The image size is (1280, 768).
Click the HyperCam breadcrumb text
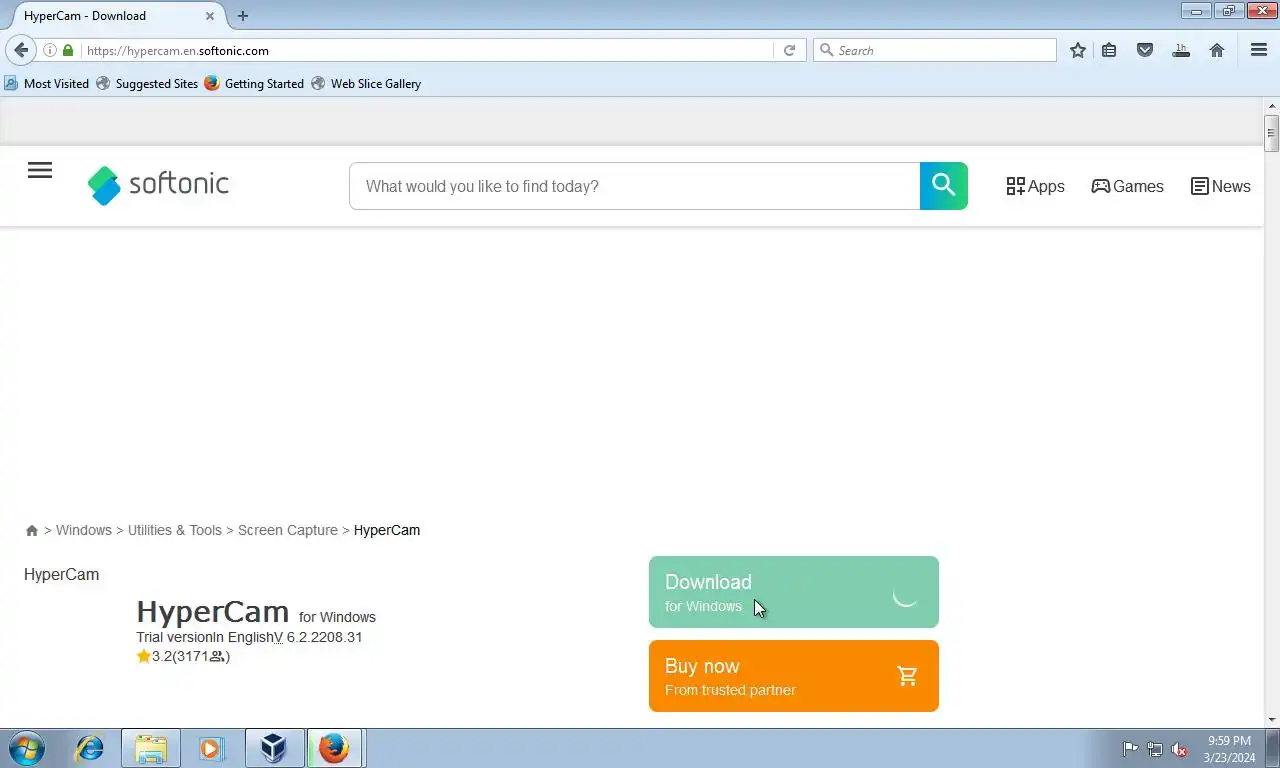tap(387, 530)
